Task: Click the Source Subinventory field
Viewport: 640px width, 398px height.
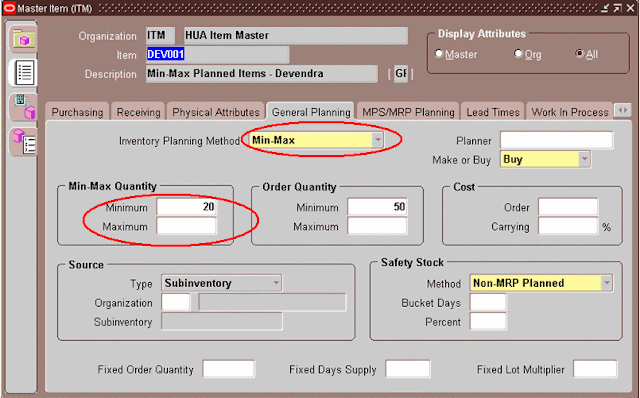Action: pos(222,322)
